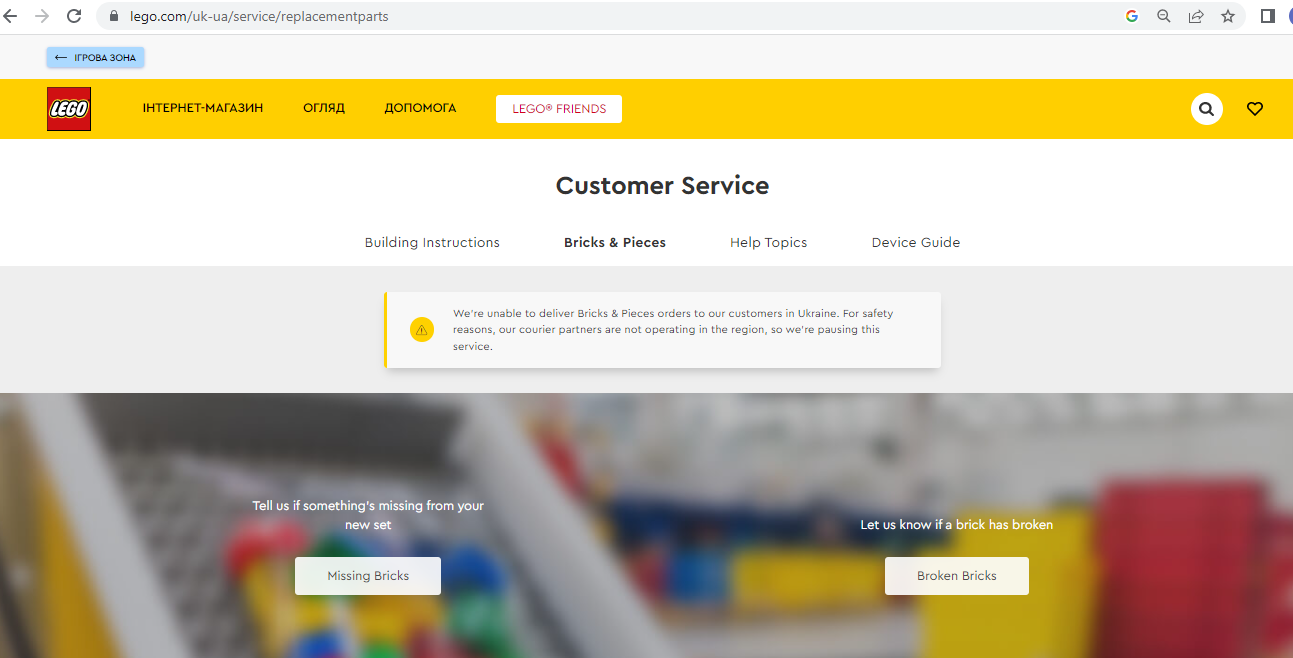
Task: Go back to ІГРОВА ЗОНА
Action: pos(96,58)
